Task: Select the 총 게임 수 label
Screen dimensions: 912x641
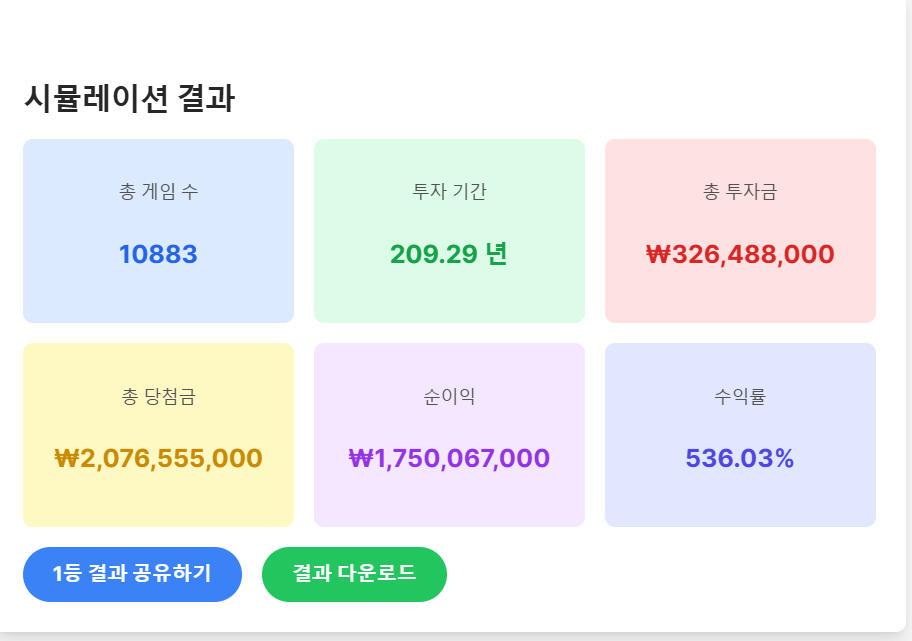Action: tap(158, 192)
